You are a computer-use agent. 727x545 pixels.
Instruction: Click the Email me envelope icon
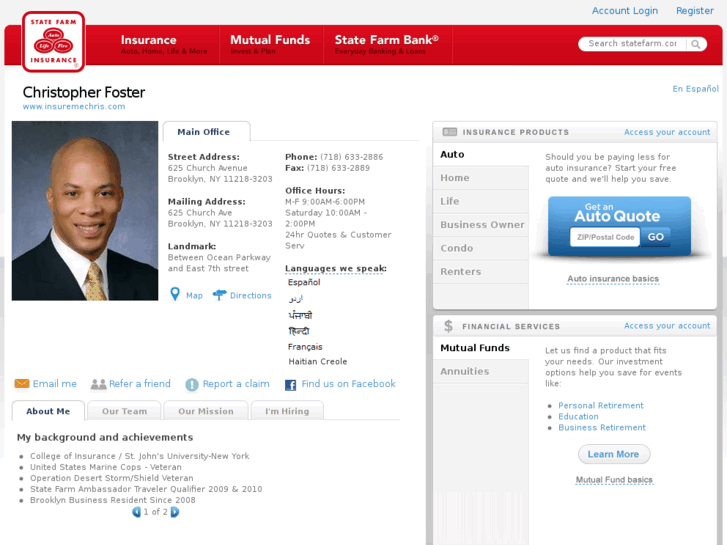click(x=22, y=384)
